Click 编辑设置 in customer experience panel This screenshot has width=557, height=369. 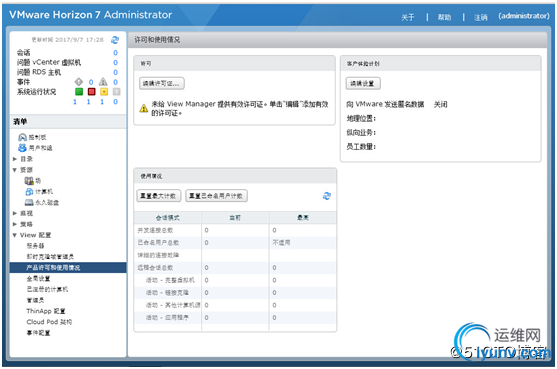363,83
